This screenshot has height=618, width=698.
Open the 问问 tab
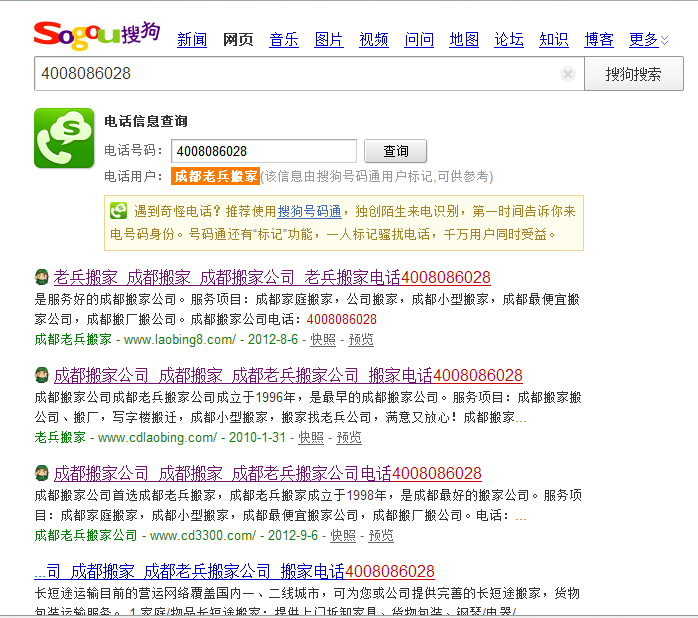point(419,40)
